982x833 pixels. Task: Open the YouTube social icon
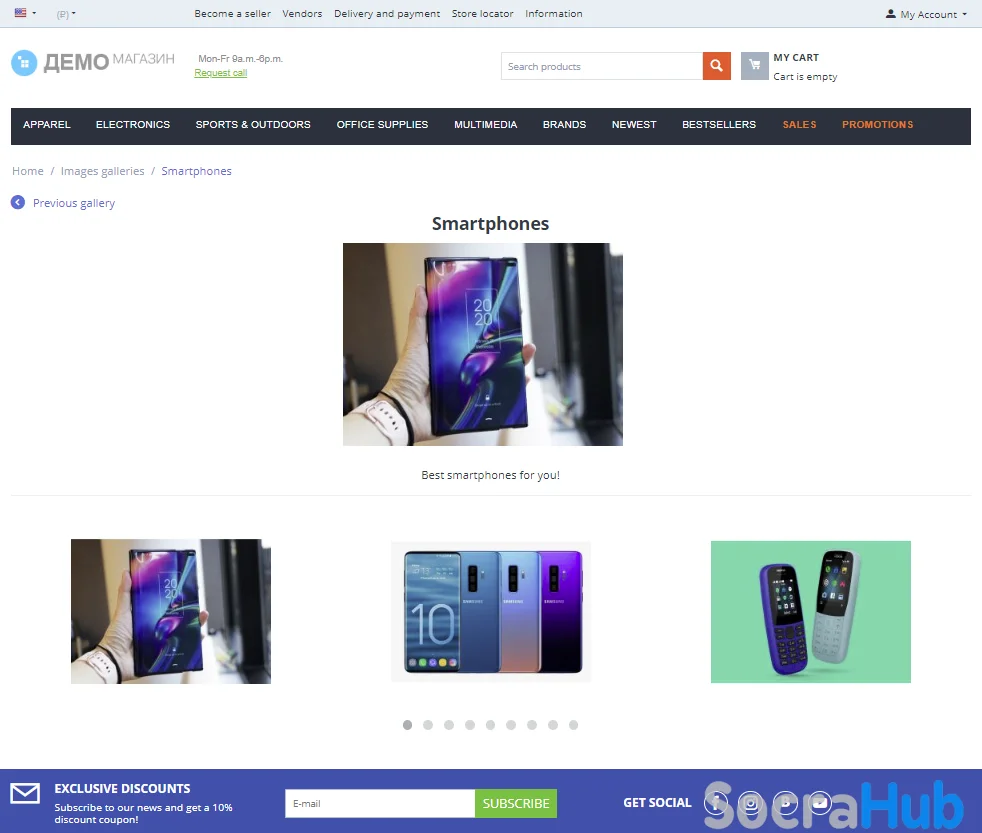pos(820,802)
